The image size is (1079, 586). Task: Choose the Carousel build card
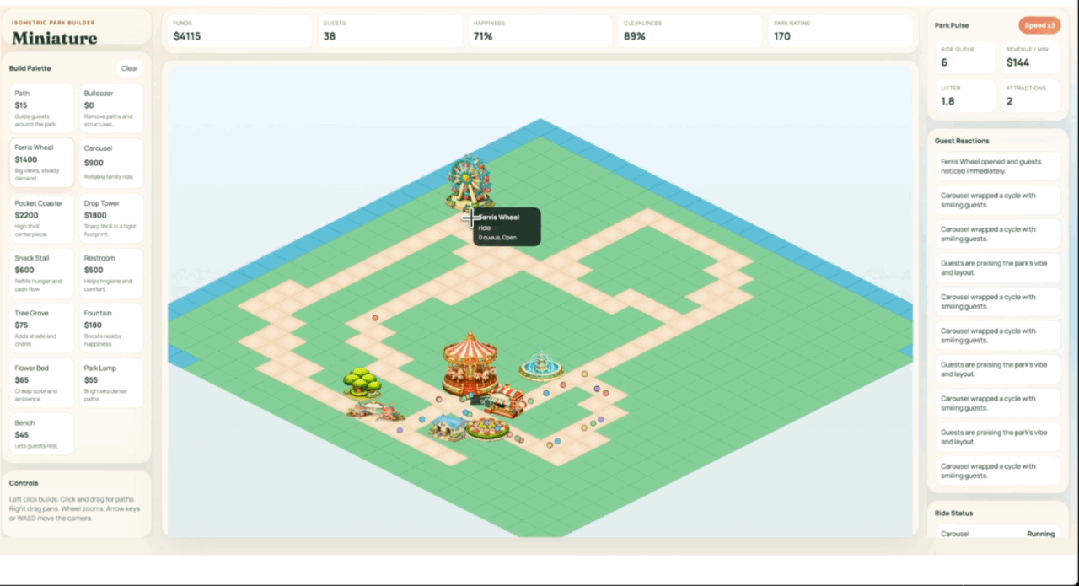tap(111, 163)
